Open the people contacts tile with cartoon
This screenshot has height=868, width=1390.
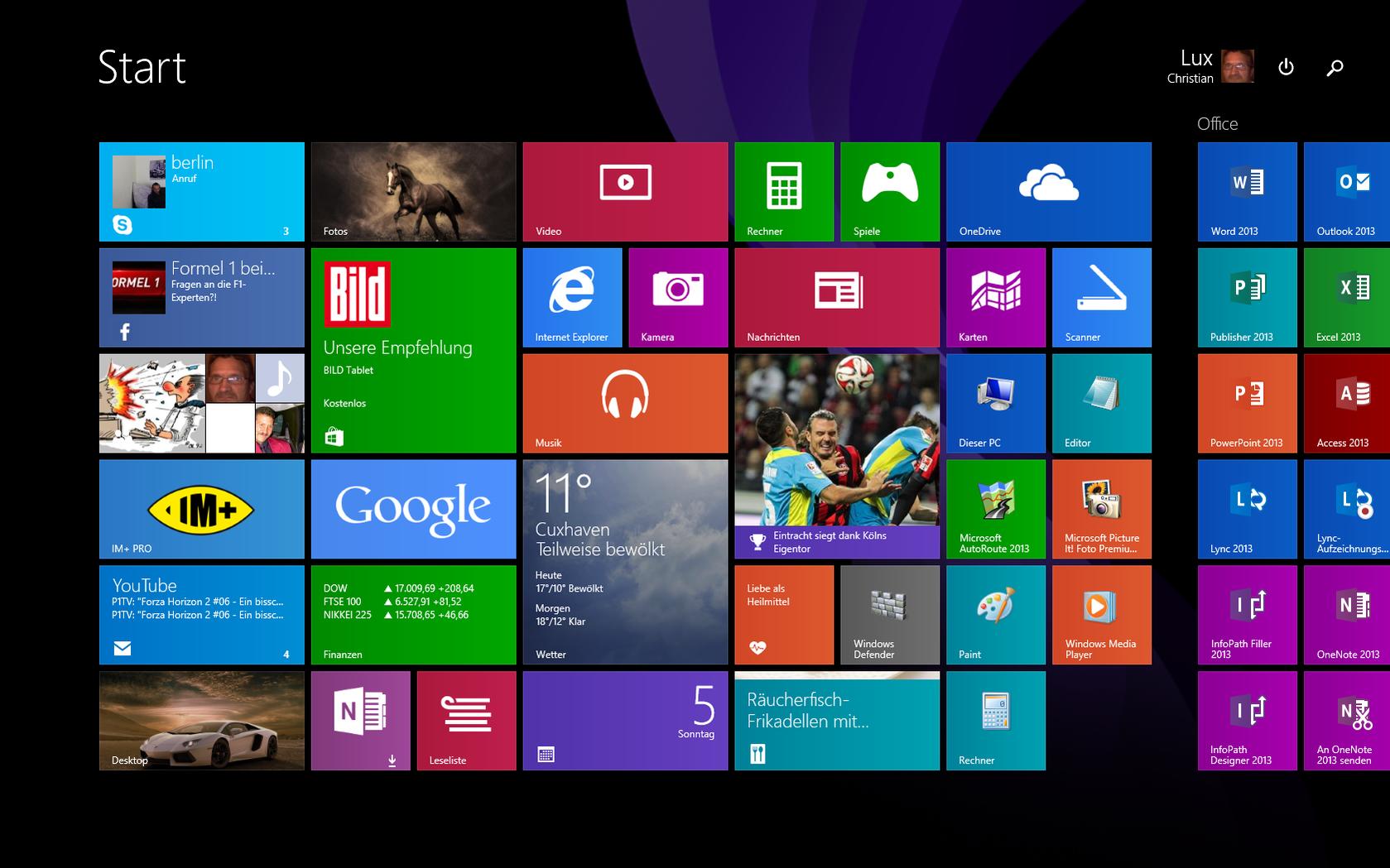click(202, 404)
